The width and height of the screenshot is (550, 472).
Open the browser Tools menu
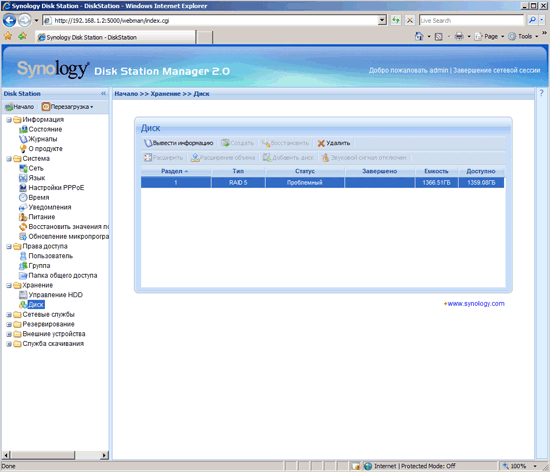[x=523, y=36]
